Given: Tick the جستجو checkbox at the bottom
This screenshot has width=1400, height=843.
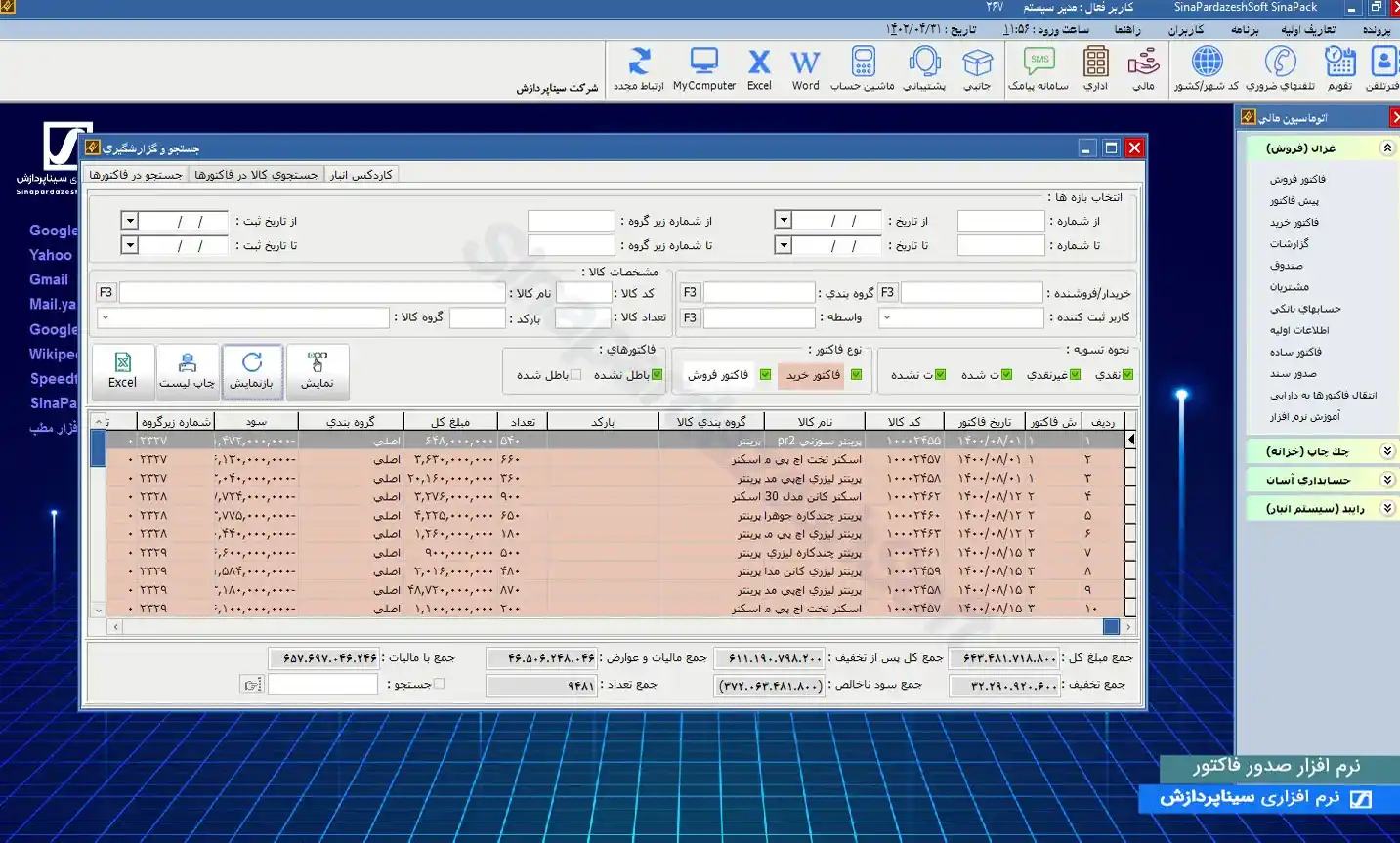Looking at the screenshot, I should click(439, 684).
